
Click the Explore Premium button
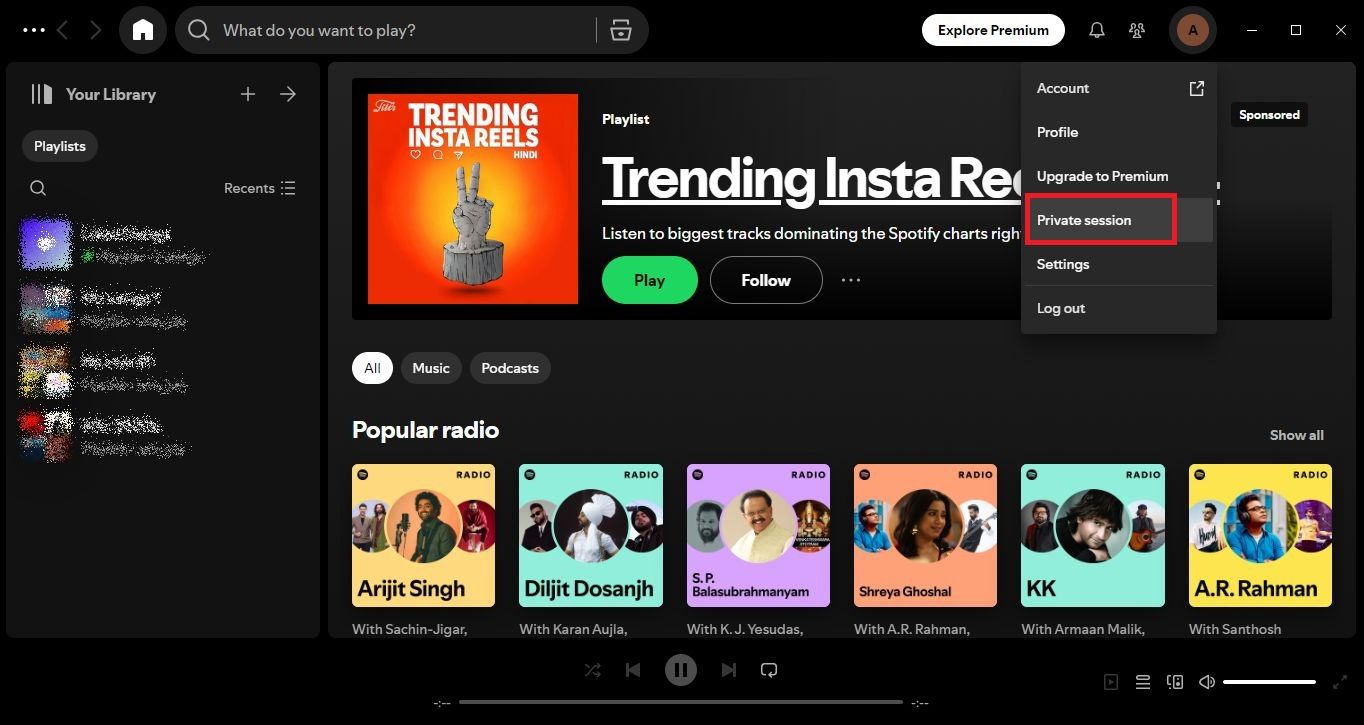(993, 30)
